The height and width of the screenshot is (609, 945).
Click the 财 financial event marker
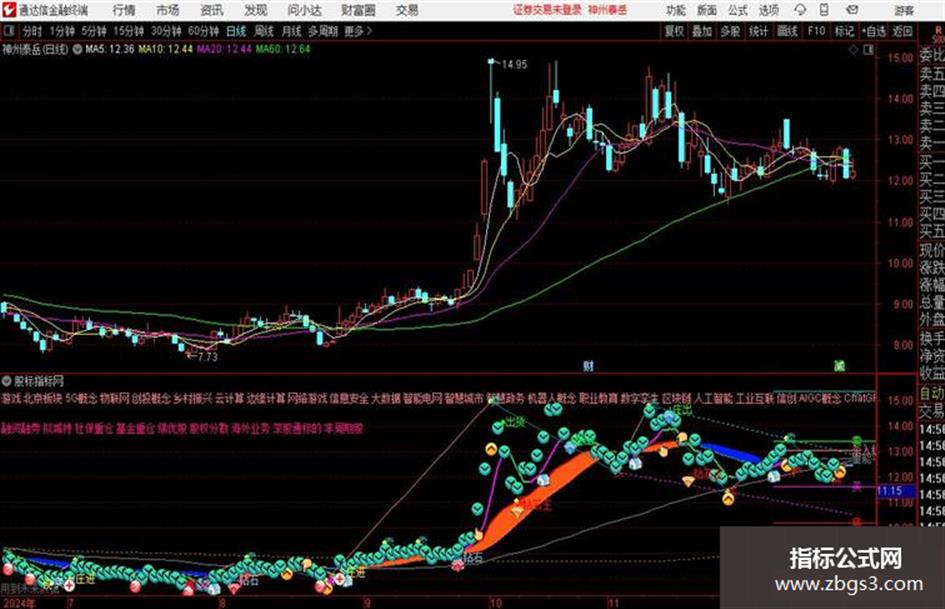(588, 365)
